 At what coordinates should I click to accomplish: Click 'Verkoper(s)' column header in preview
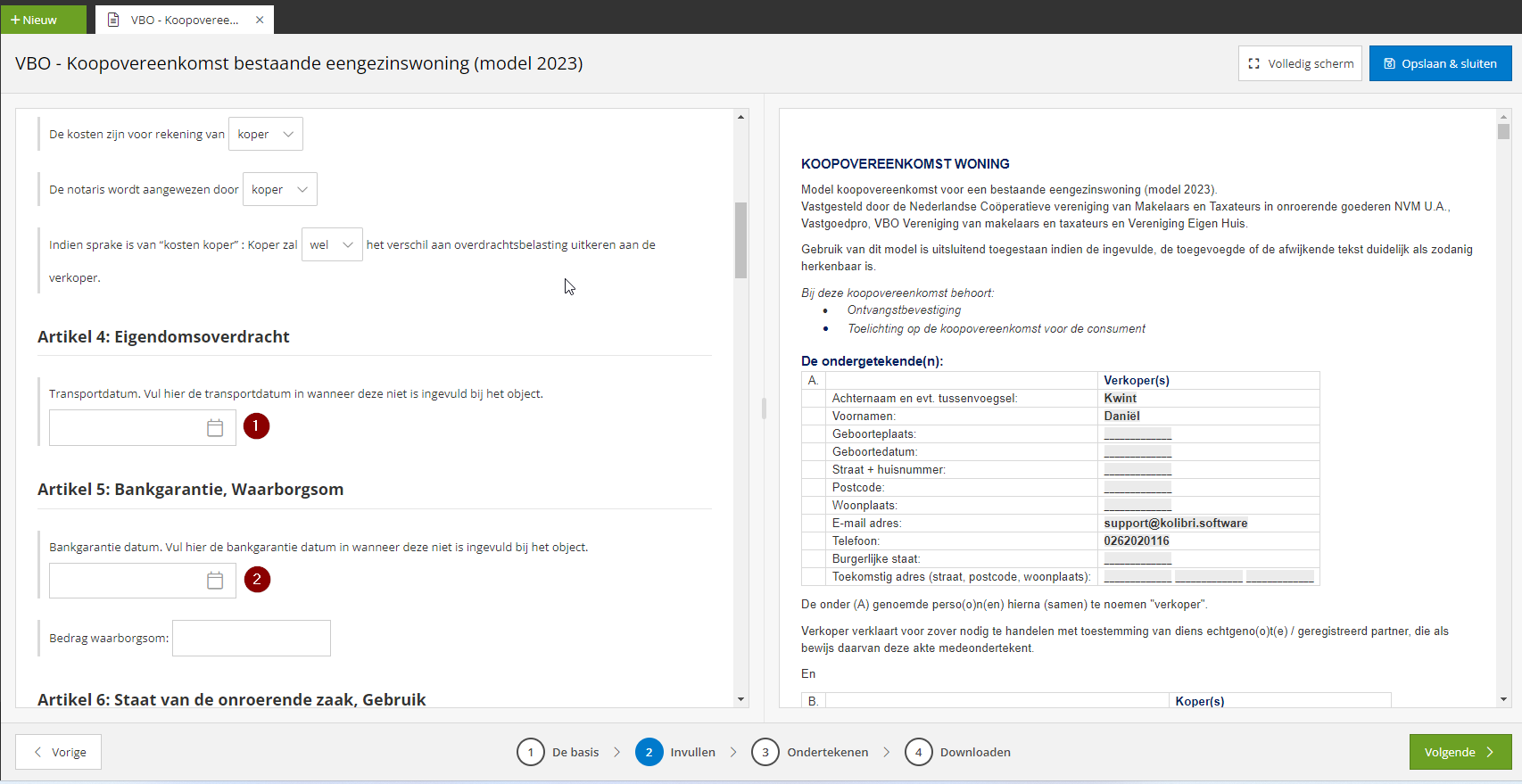pos(1137,380)
